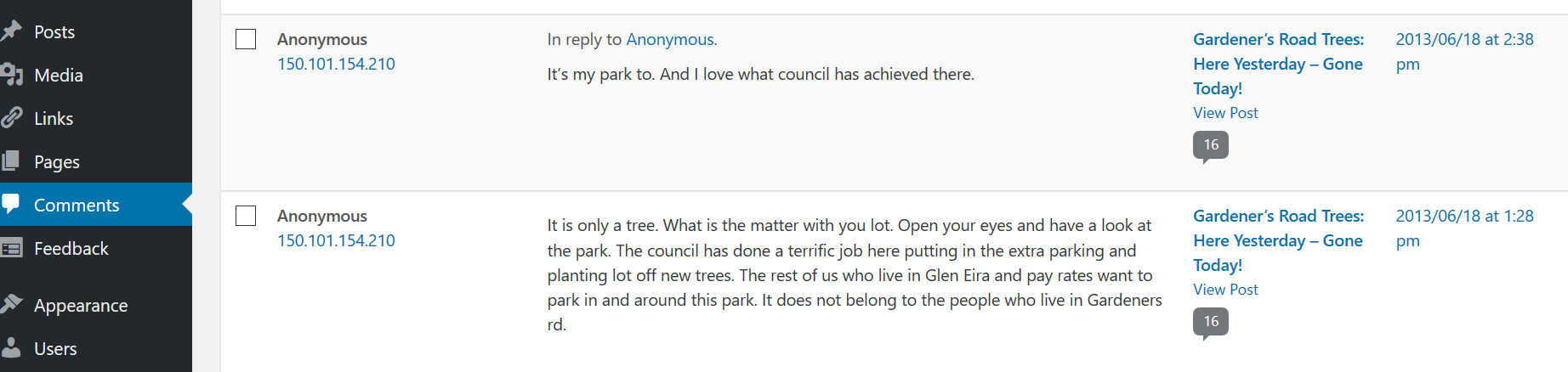Click the Users person icon
Viewport: 1568px width, 372px height.
11,347
